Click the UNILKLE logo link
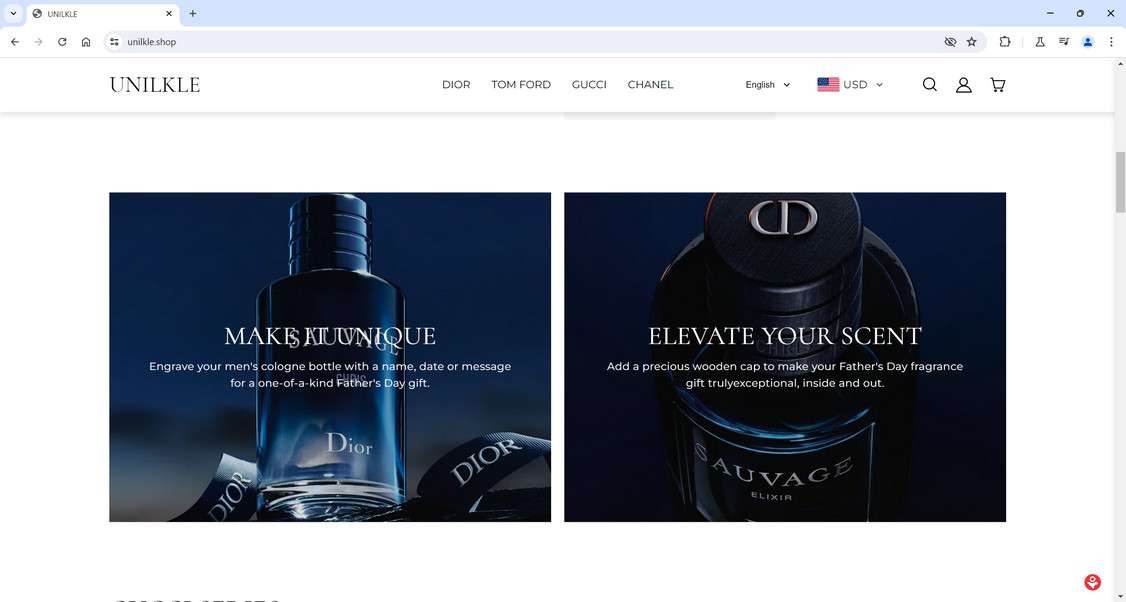1126x602 pixels. point(154,85)
